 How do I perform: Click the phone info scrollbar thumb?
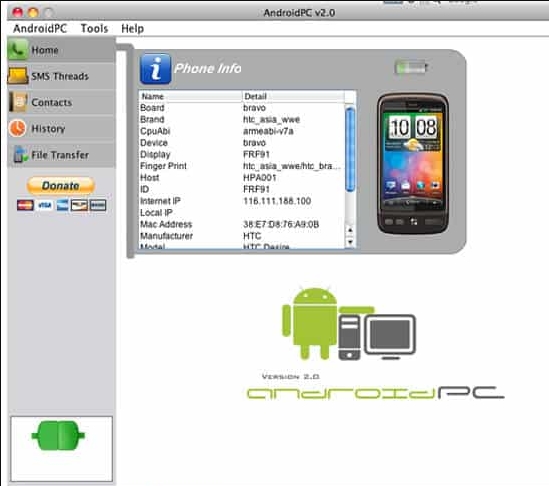[350, 150]
